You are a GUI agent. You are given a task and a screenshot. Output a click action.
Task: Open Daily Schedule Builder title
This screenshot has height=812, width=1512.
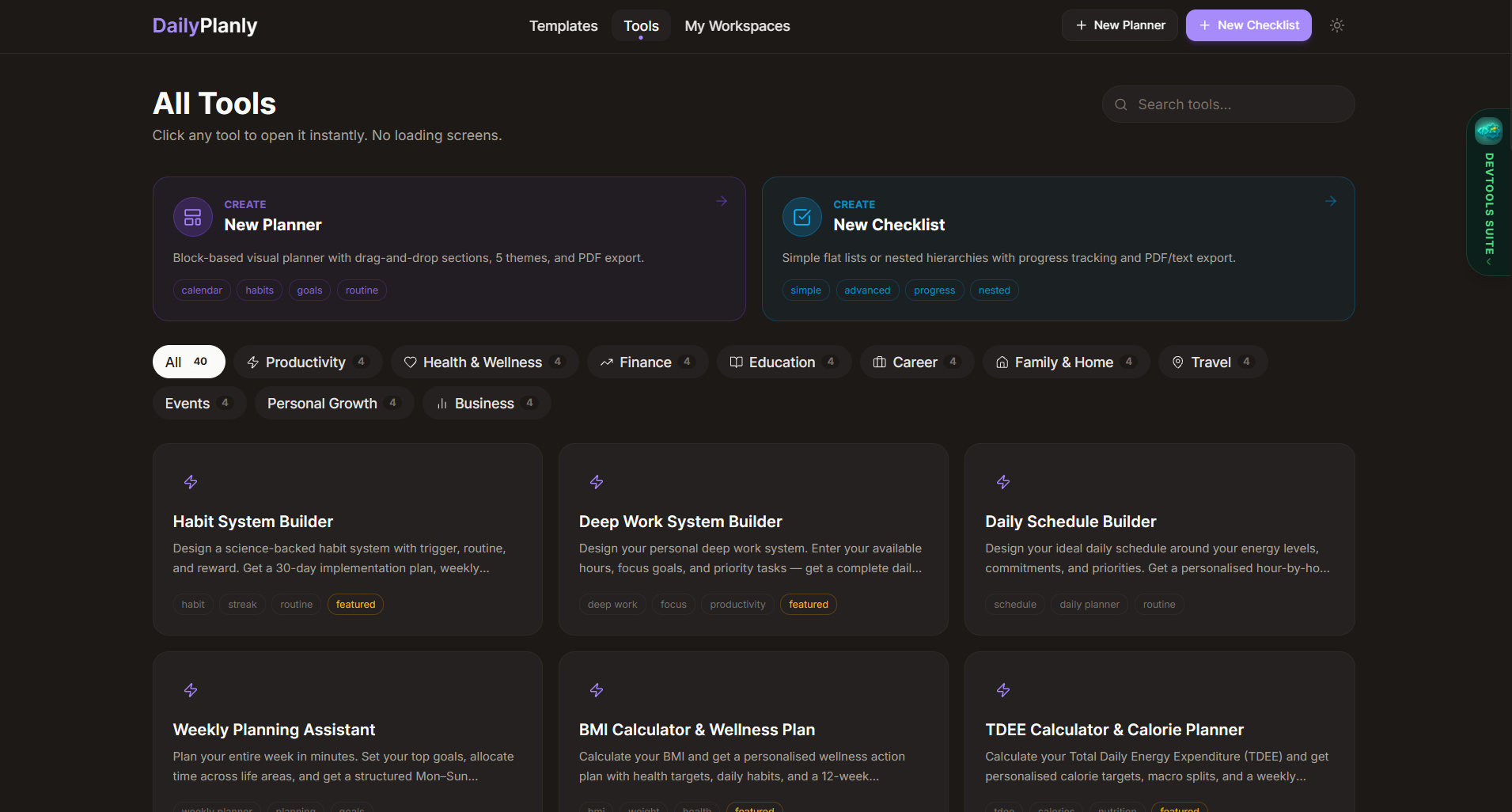click(x=1071, y=522)
